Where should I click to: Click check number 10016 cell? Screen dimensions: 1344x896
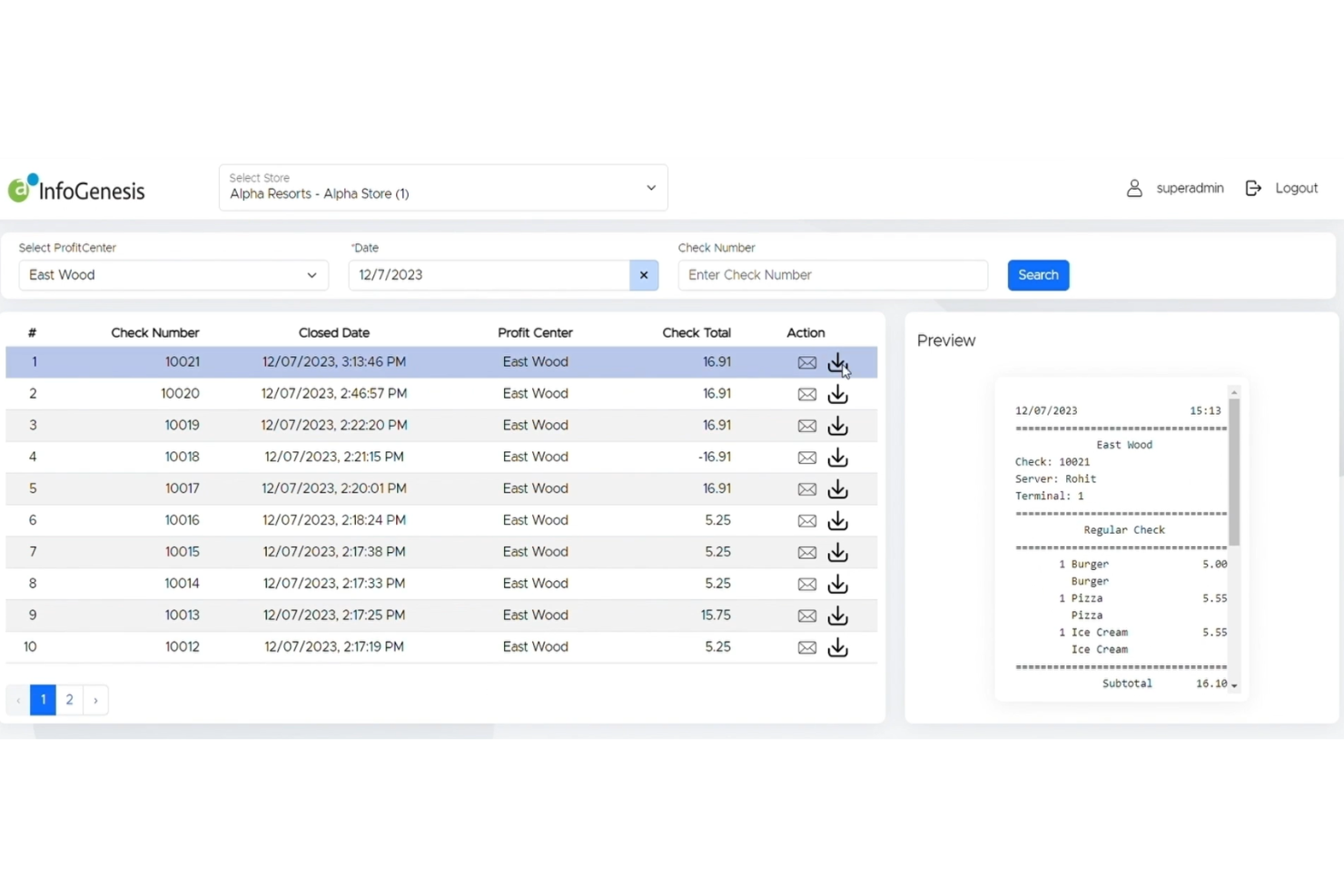(x=182, y=520)
